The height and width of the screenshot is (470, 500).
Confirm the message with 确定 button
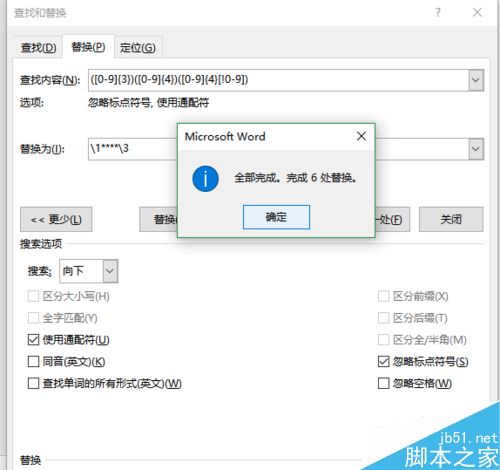276,217
